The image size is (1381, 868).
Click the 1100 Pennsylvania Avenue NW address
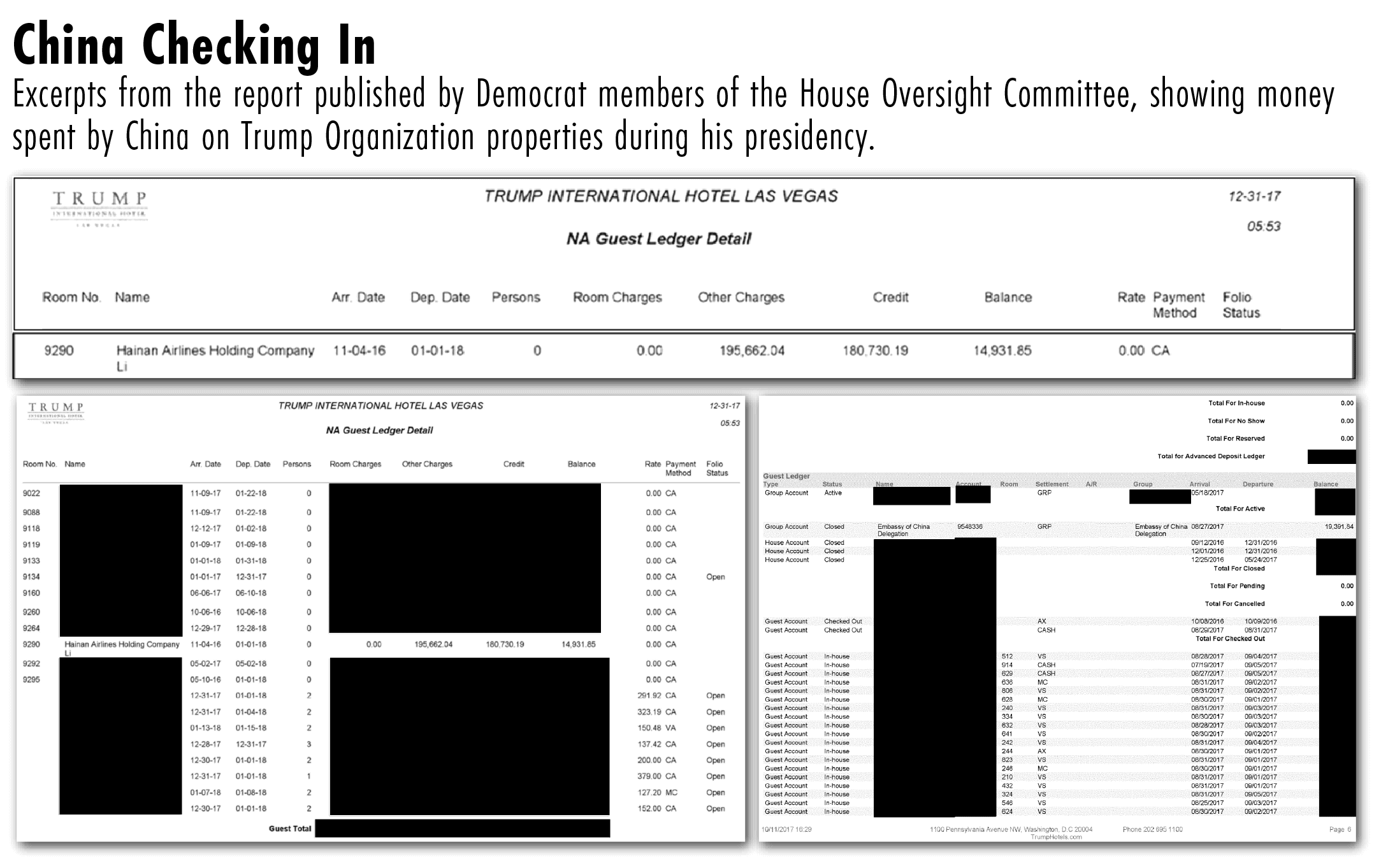[x=1011, y=830]
